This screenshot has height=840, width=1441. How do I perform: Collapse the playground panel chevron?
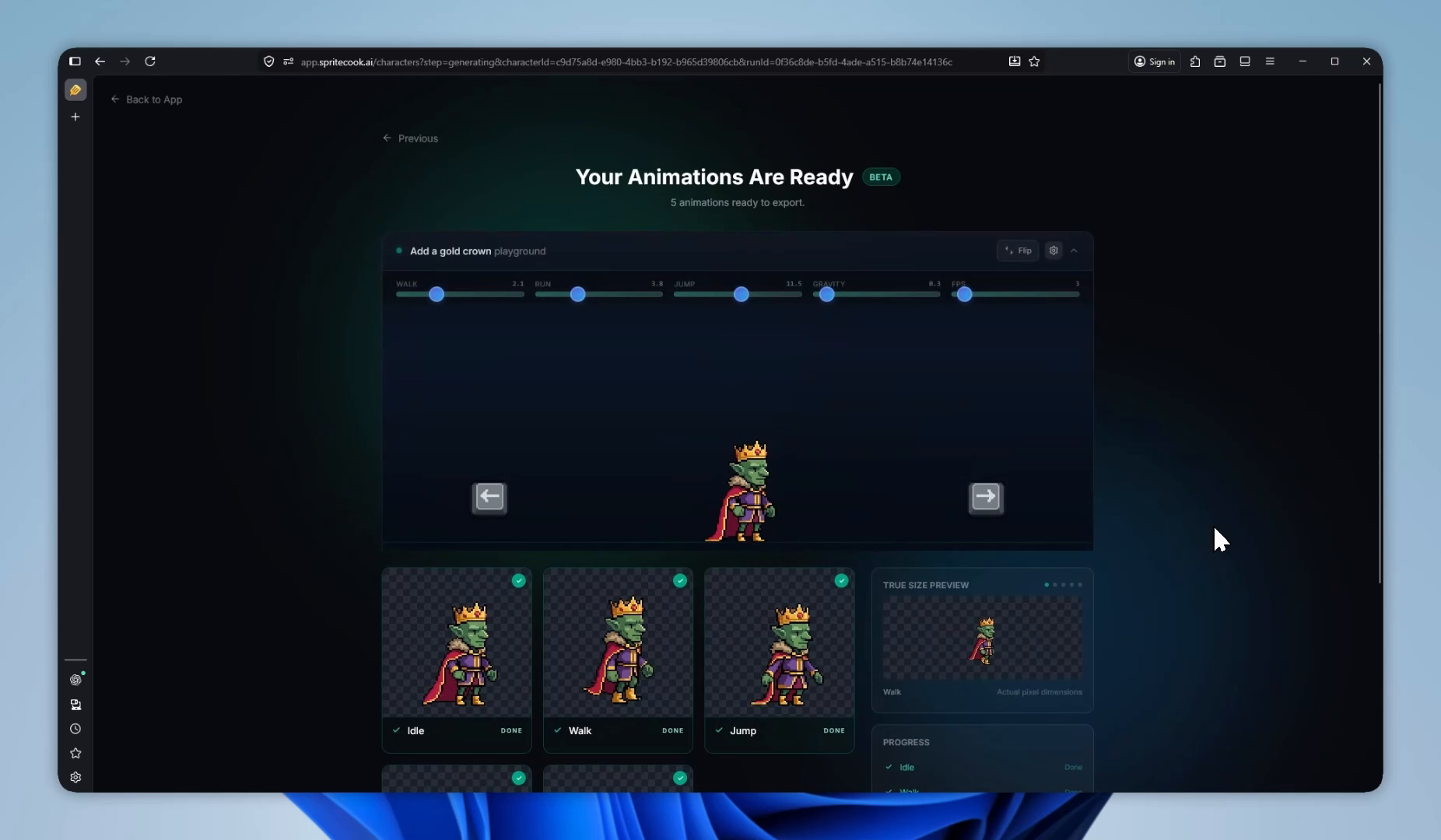click(x=1074, y=250)
